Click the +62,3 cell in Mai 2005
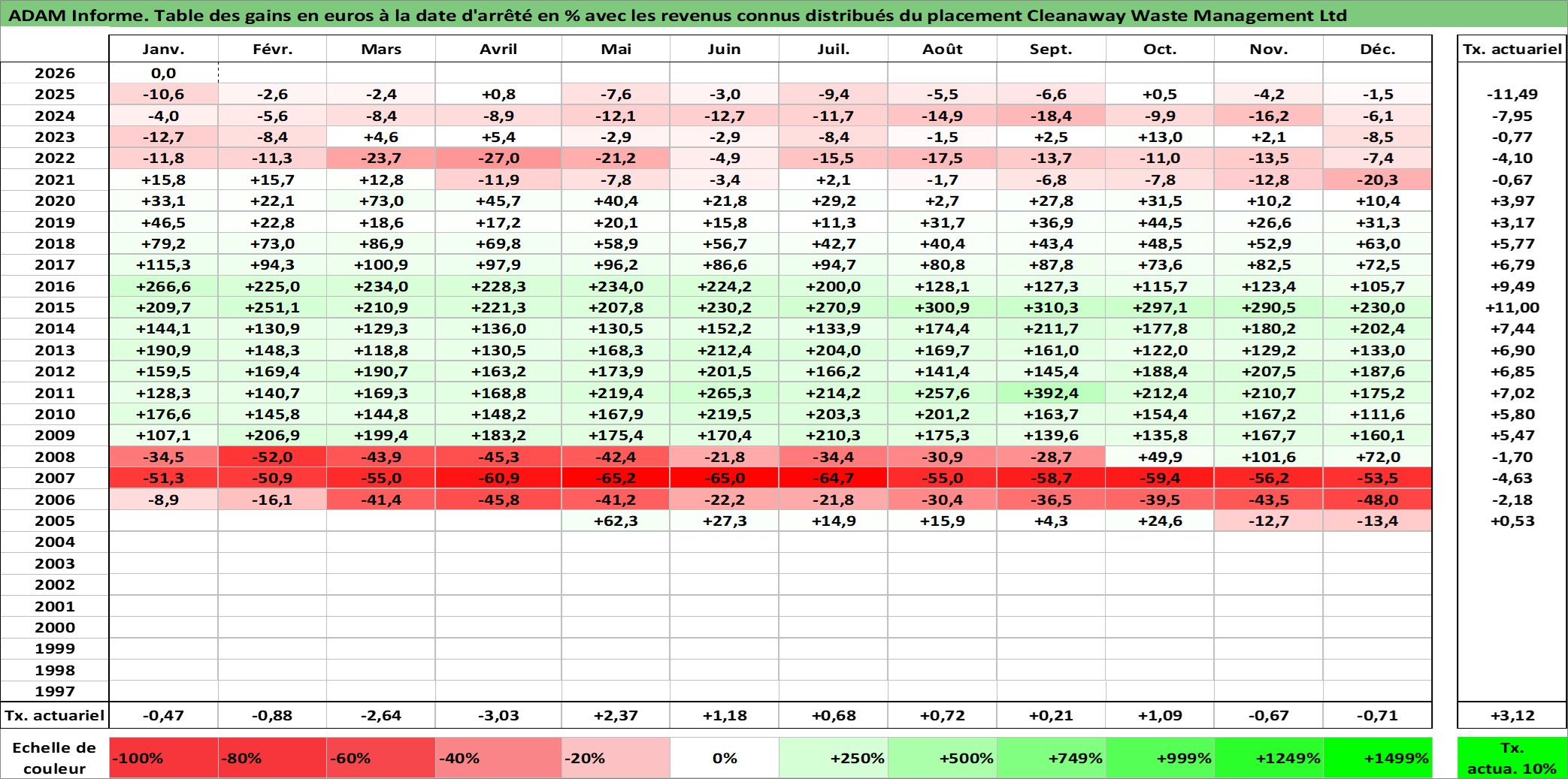Screen dimensions: 1568x779 (616, 521)
